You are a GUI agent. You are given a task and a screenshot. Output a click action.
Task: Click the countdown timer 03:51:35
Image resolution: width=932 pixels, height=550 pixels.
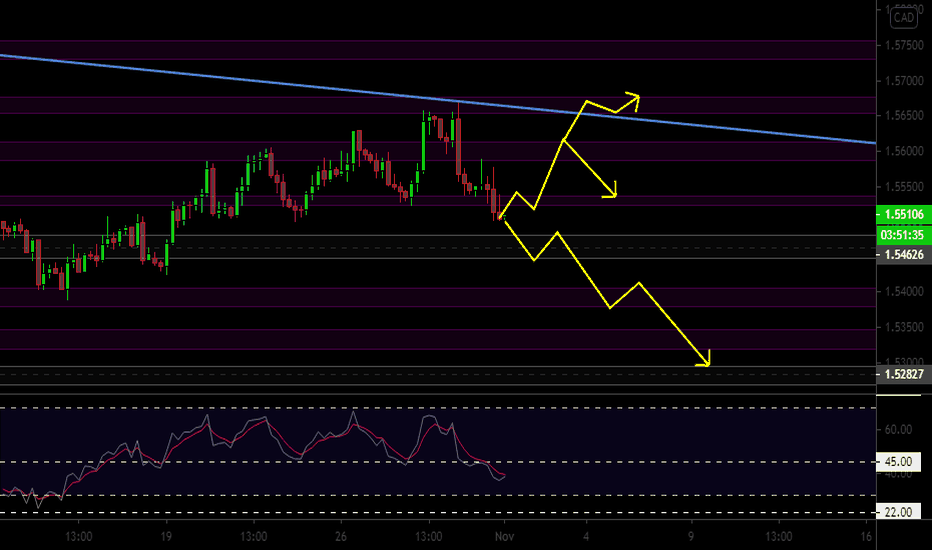coord(904,235)
